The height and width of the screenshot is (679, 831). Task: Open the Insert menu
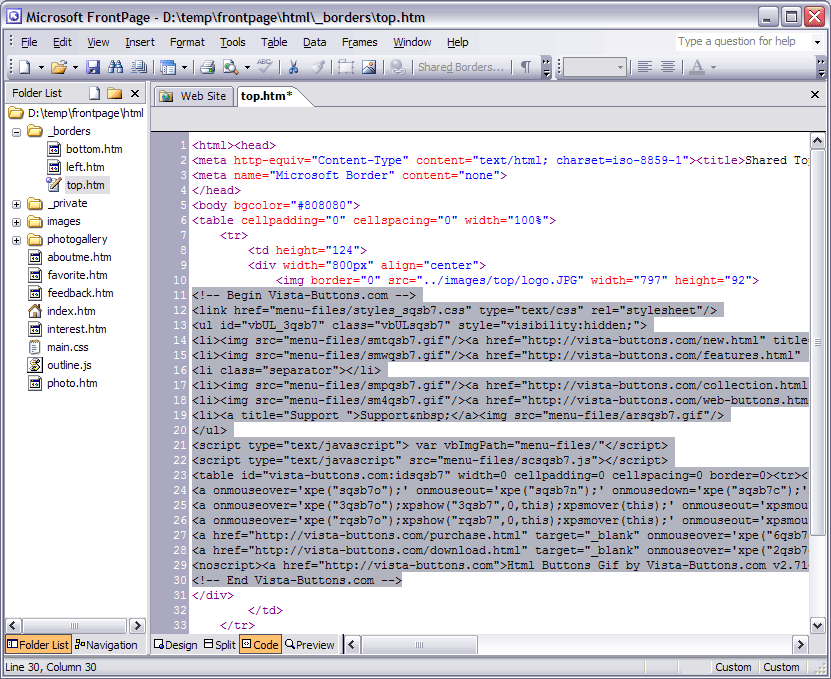140,42
